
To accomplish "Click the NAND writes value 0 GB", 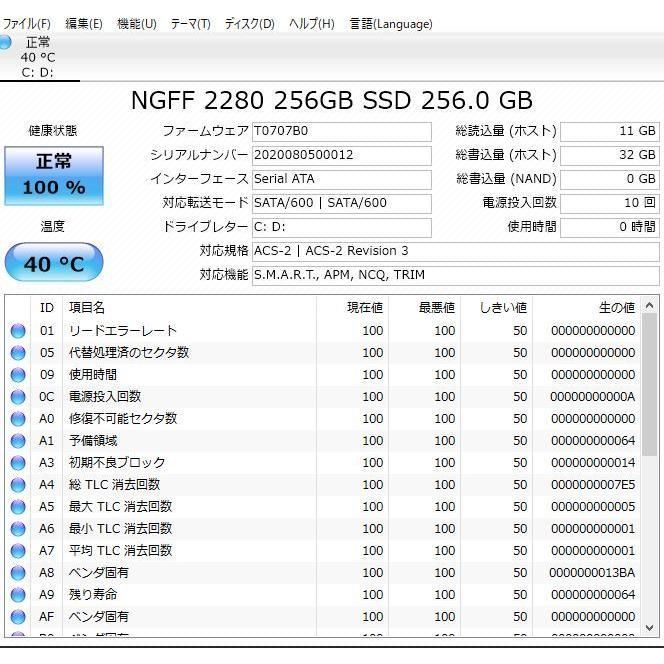I will pos(610,180).
